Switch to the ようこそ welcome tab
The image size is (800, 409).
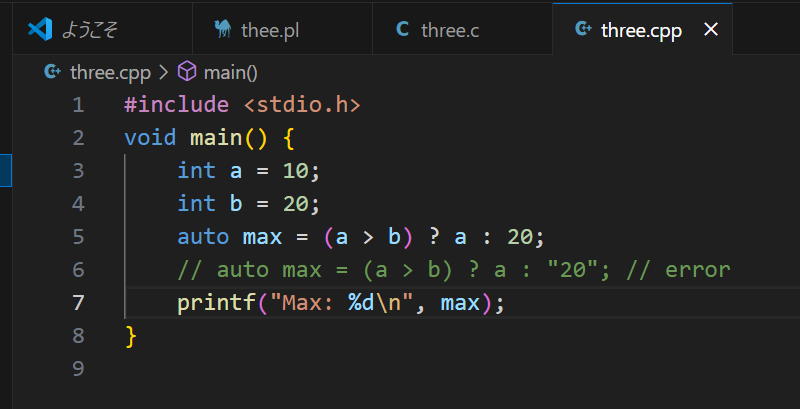(x=90, y=30)
